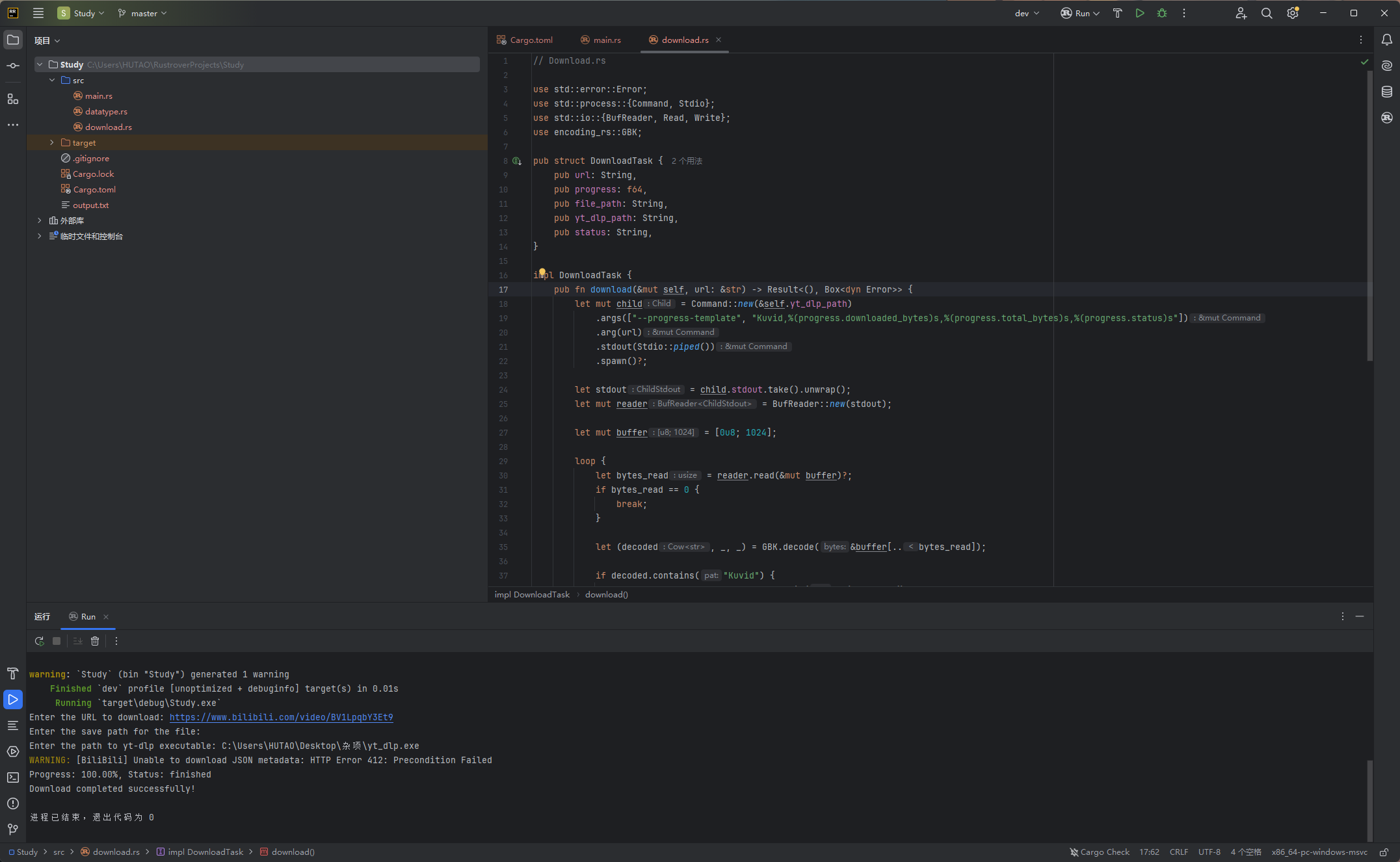
Task: Click the 2 个用法 usages hint
Action: 687,161
